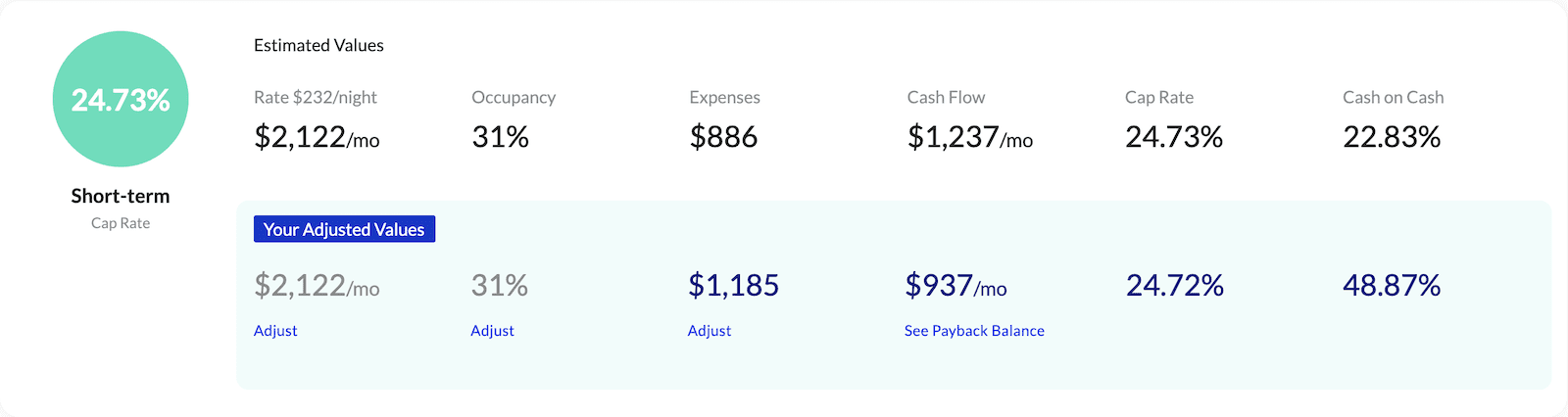1568x417 pixels.
Task: Click the estimated $1,237/mo cash flow value
Action: pyautogui.click(x=969, y=137)
